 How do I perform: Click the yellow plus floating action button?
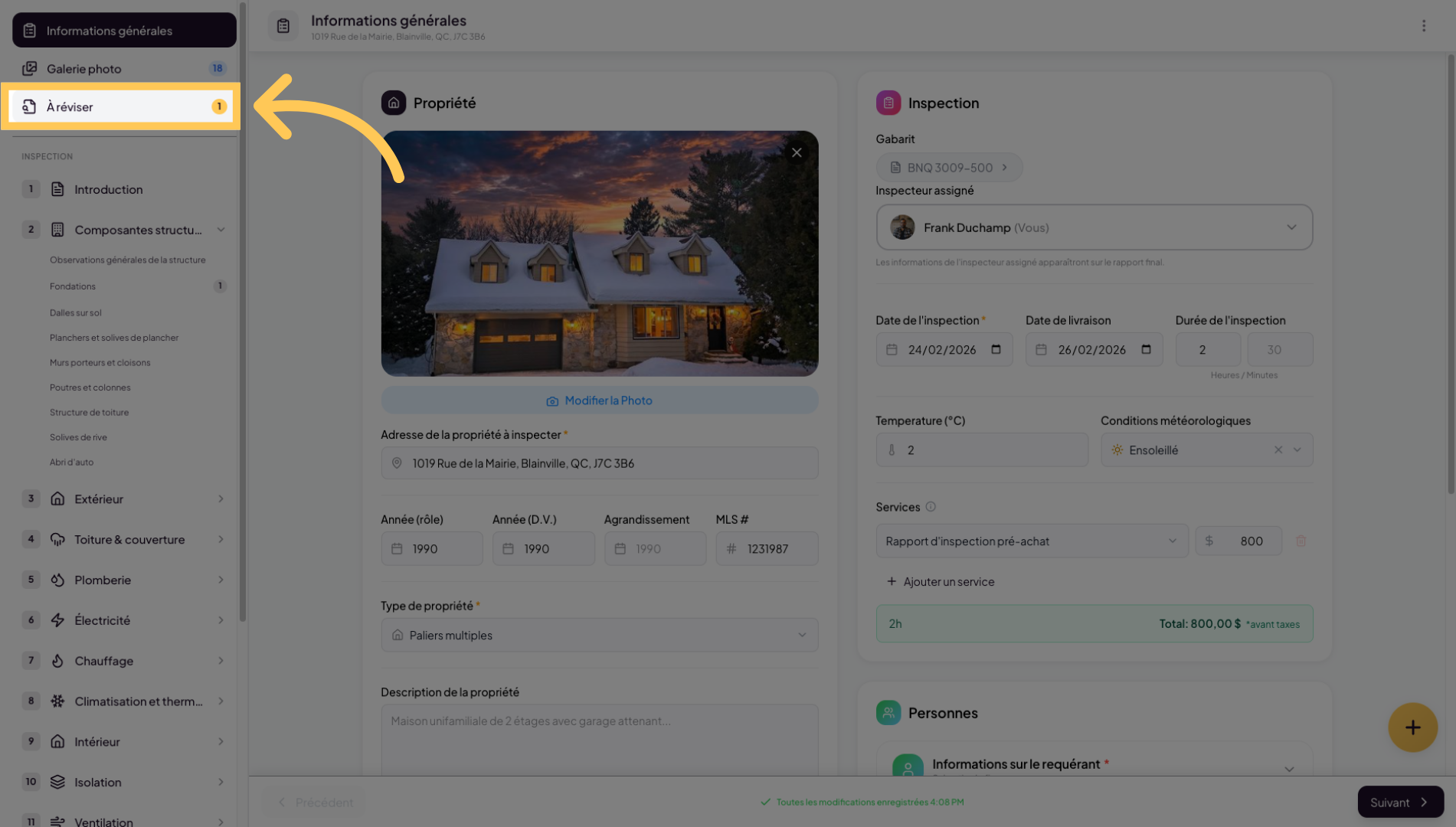pyautogui.click(x=1412, y=727)
